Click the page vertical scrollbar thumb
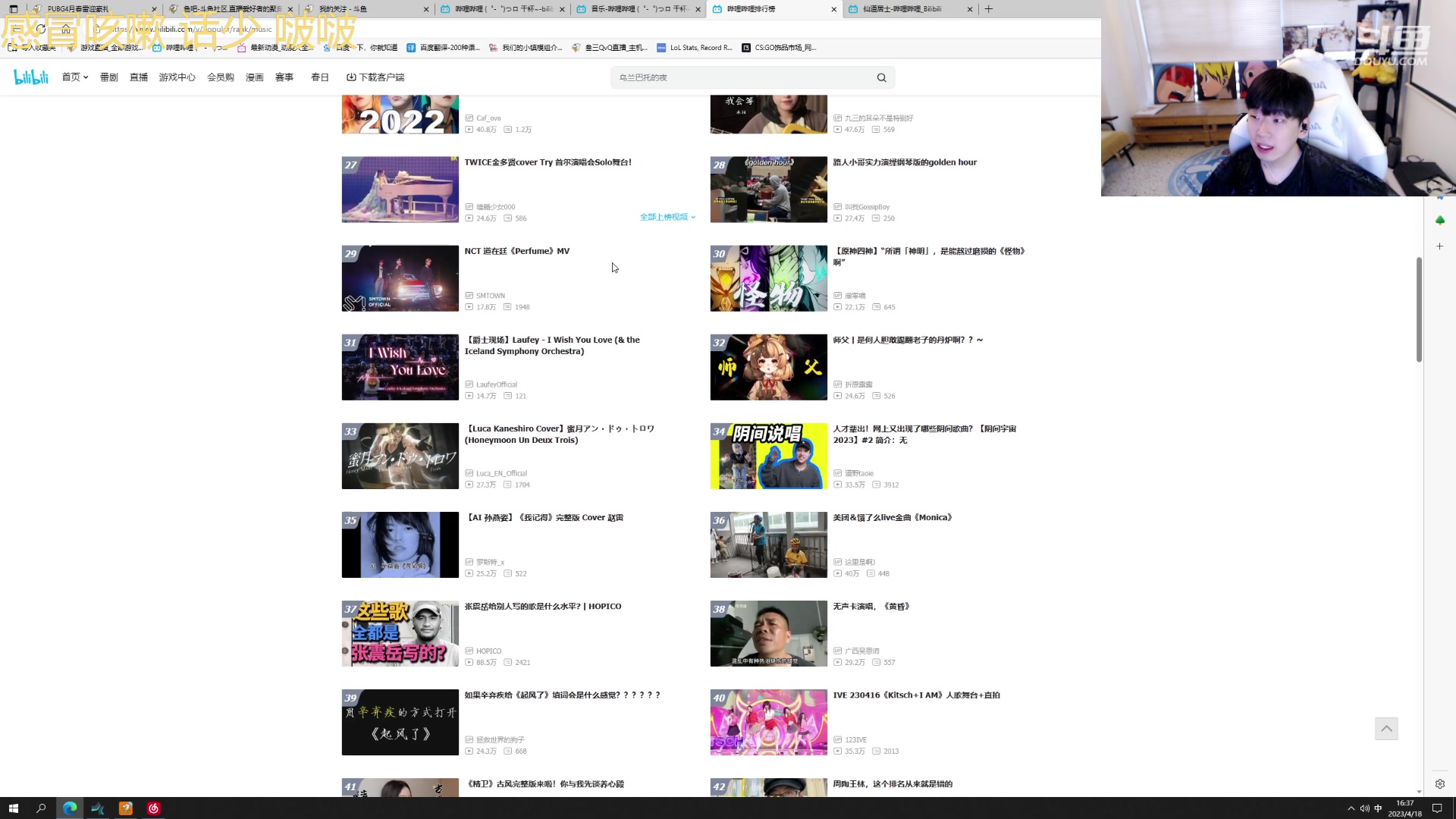This screenshot has width=1456, height=819. [1419, 309]
